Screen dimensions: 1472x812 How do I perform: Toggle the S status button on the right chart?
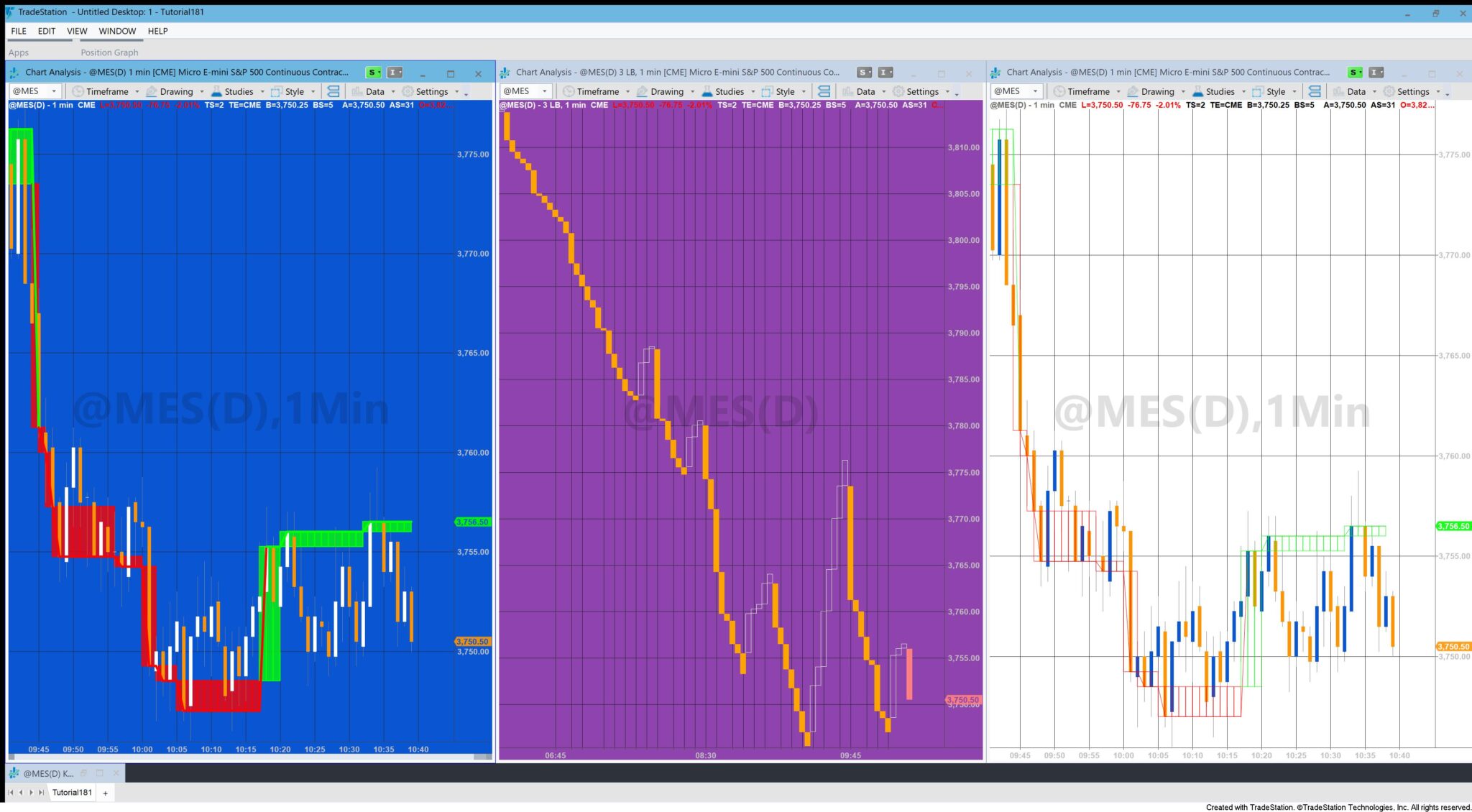1353,72
